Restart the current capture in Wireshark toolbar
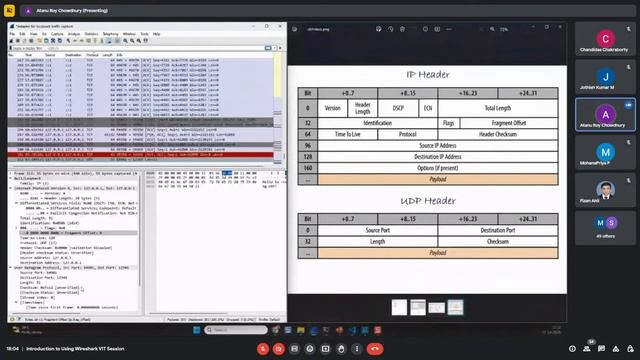Viewport: 640px width, 360px height. coord(24,41)
